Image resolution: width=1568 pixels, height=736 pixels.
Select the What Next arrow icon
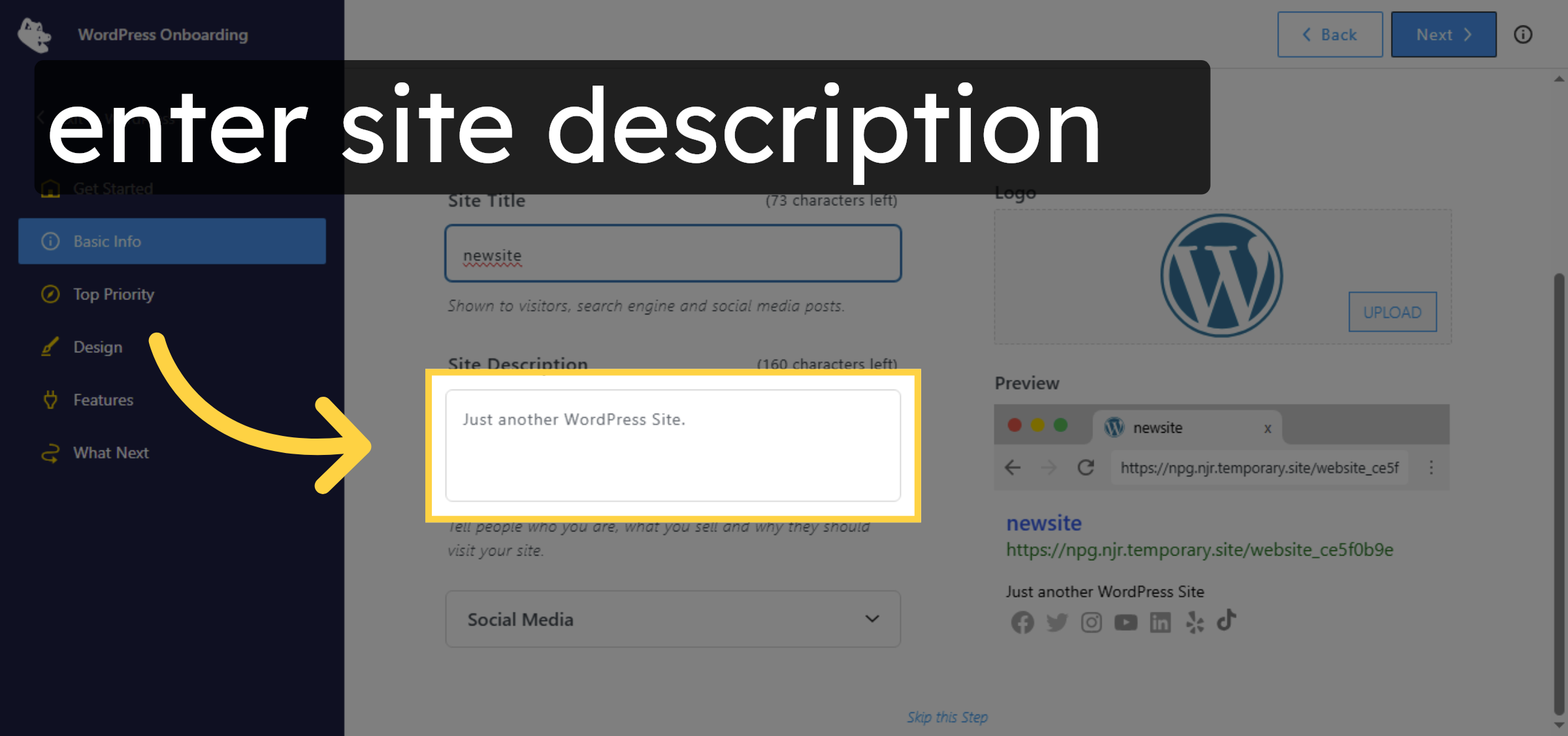click(51, 452)
